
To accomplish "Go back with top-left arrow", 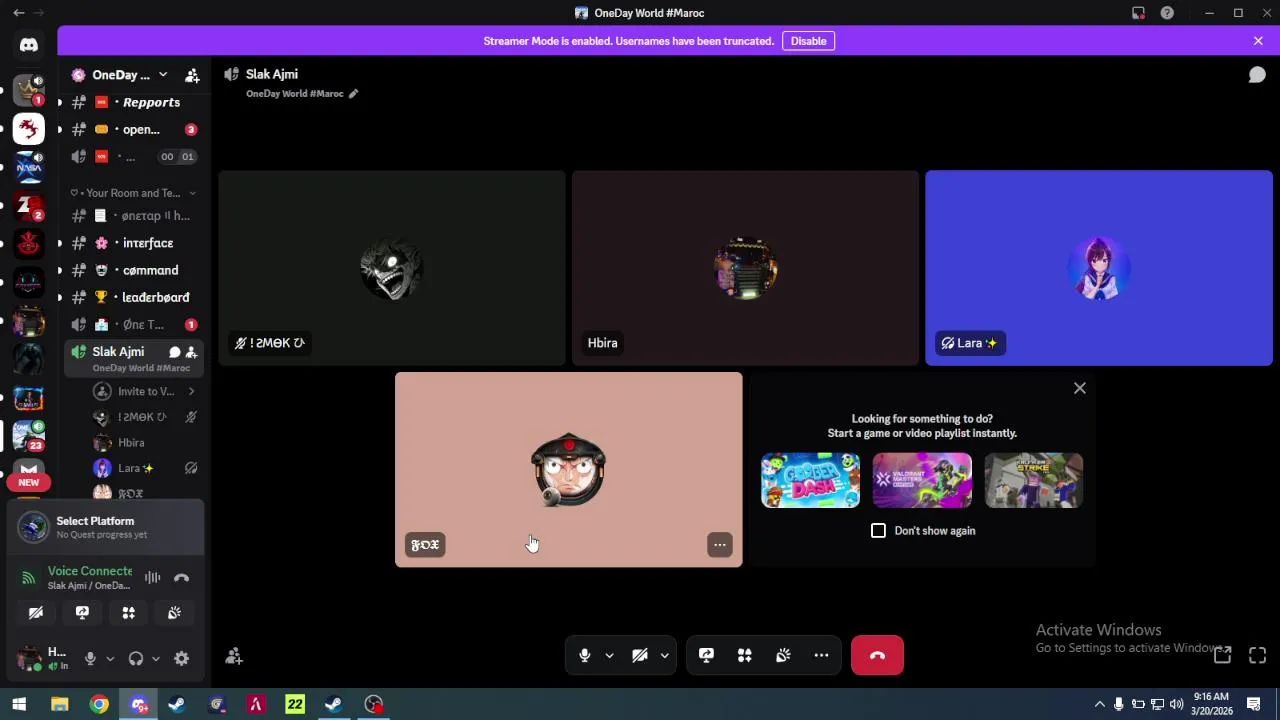I will [x=18, y=13].
